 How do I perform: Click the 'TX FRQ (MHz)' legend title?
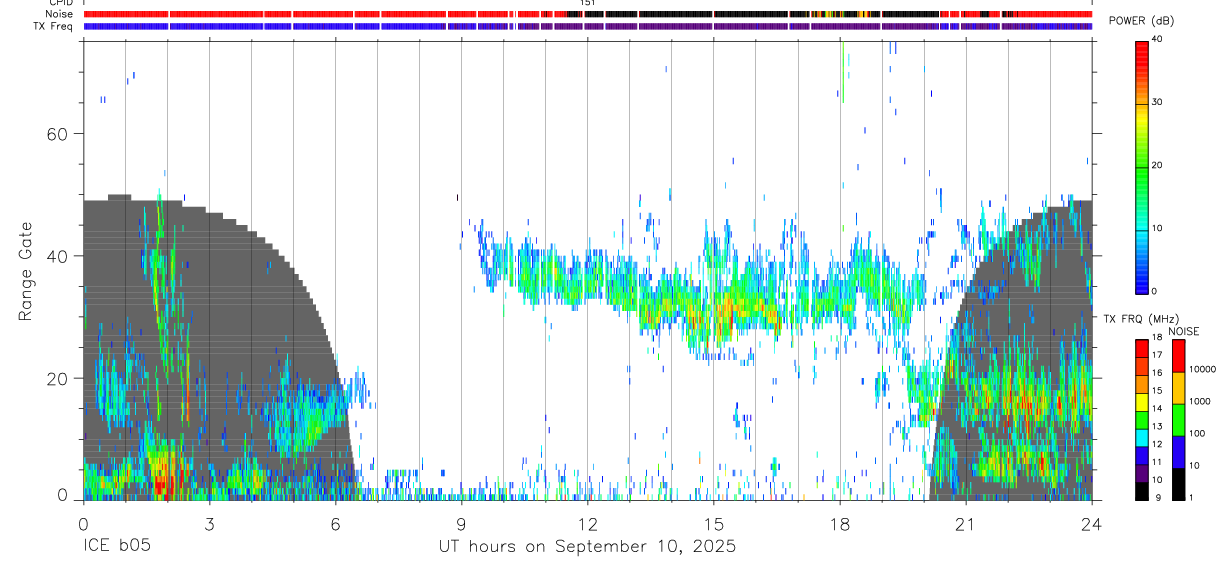[x=1140, y=319]
